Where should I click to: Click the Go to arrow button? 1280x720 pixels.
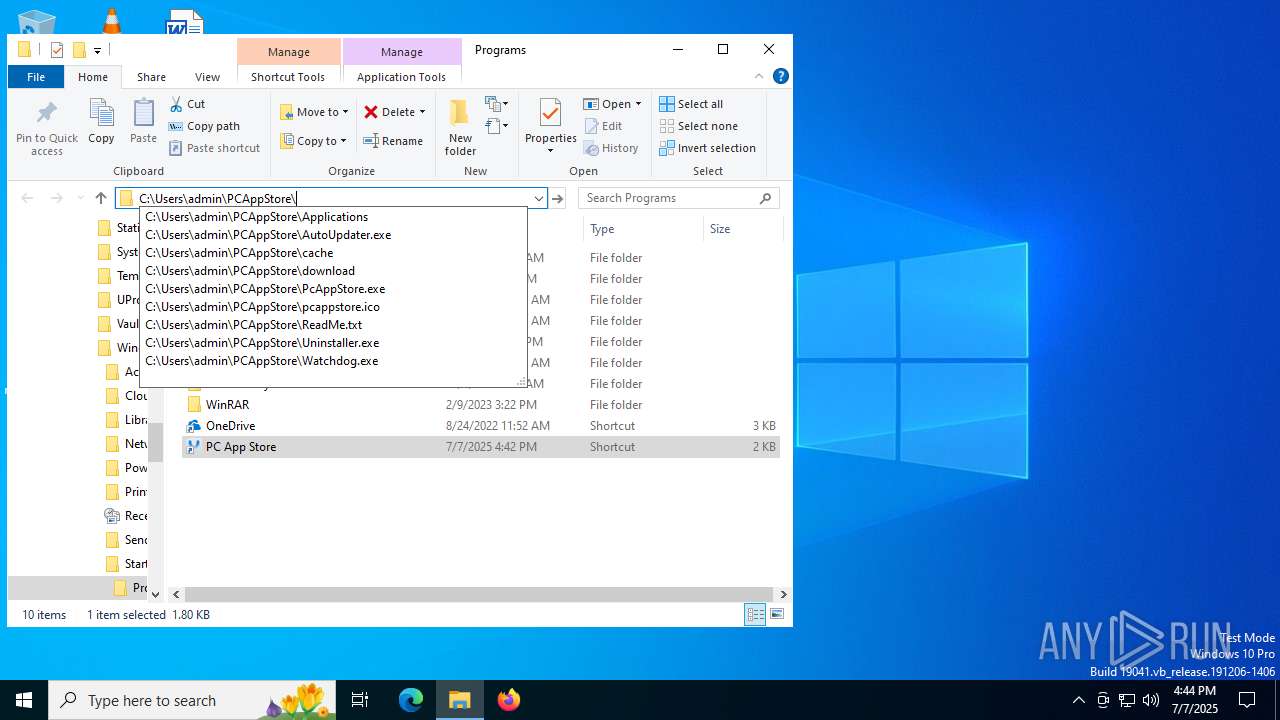coord(558,198)
